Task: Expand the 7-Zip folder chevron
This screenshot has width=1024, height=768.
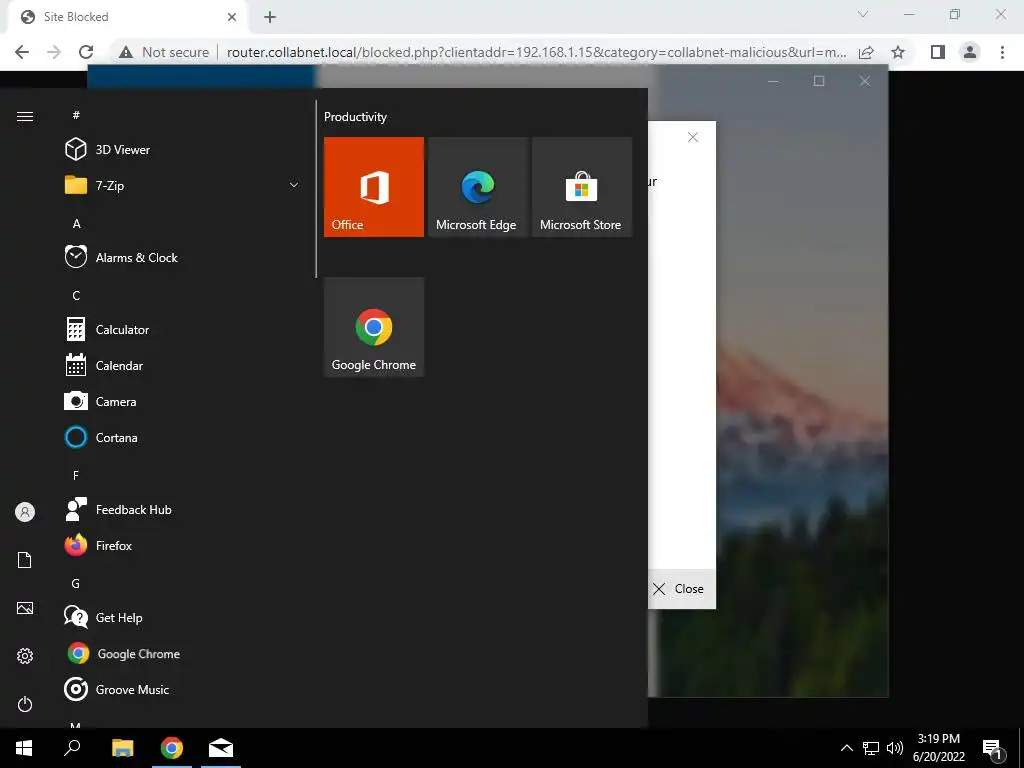Action: pos(294,185)
